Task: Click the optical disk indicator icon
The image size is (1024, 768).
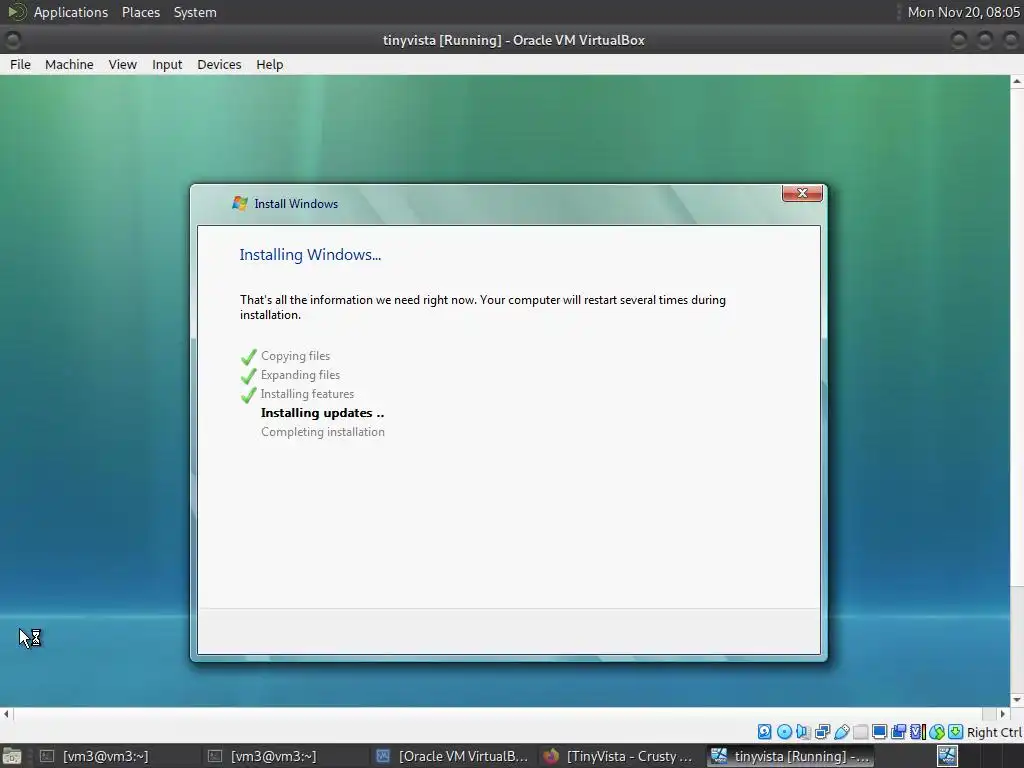Action: coord(784,732)
